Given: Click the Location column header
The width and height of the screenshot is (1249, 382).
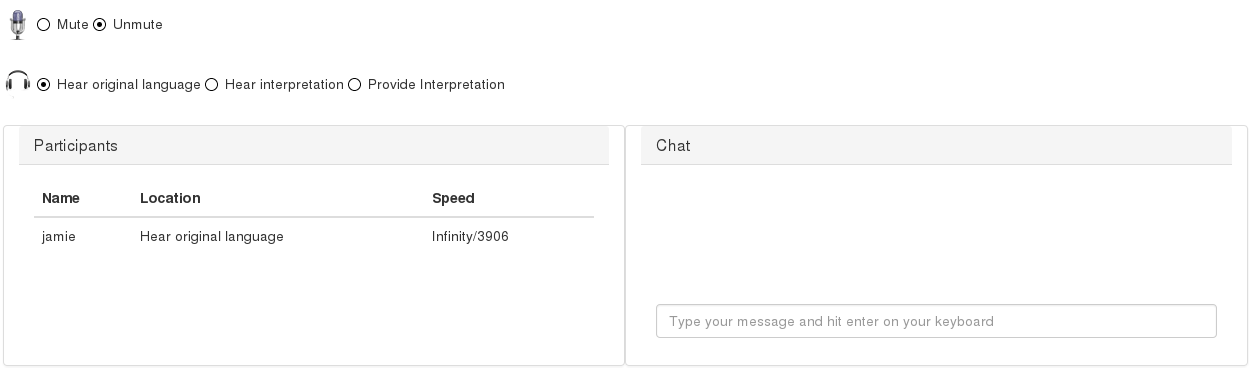Looking at the screenshot, I should [170, 198].
